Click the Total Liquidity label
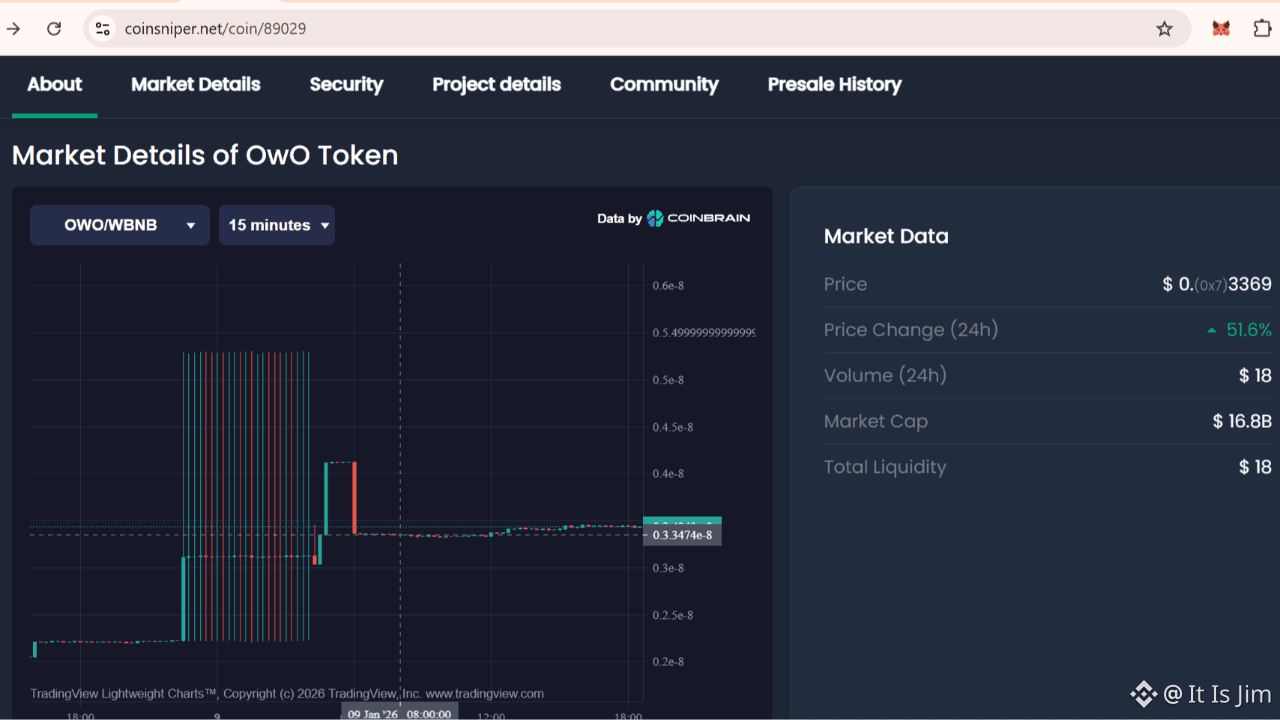This screenshot has height=720, width=1280. pos(885,467)
